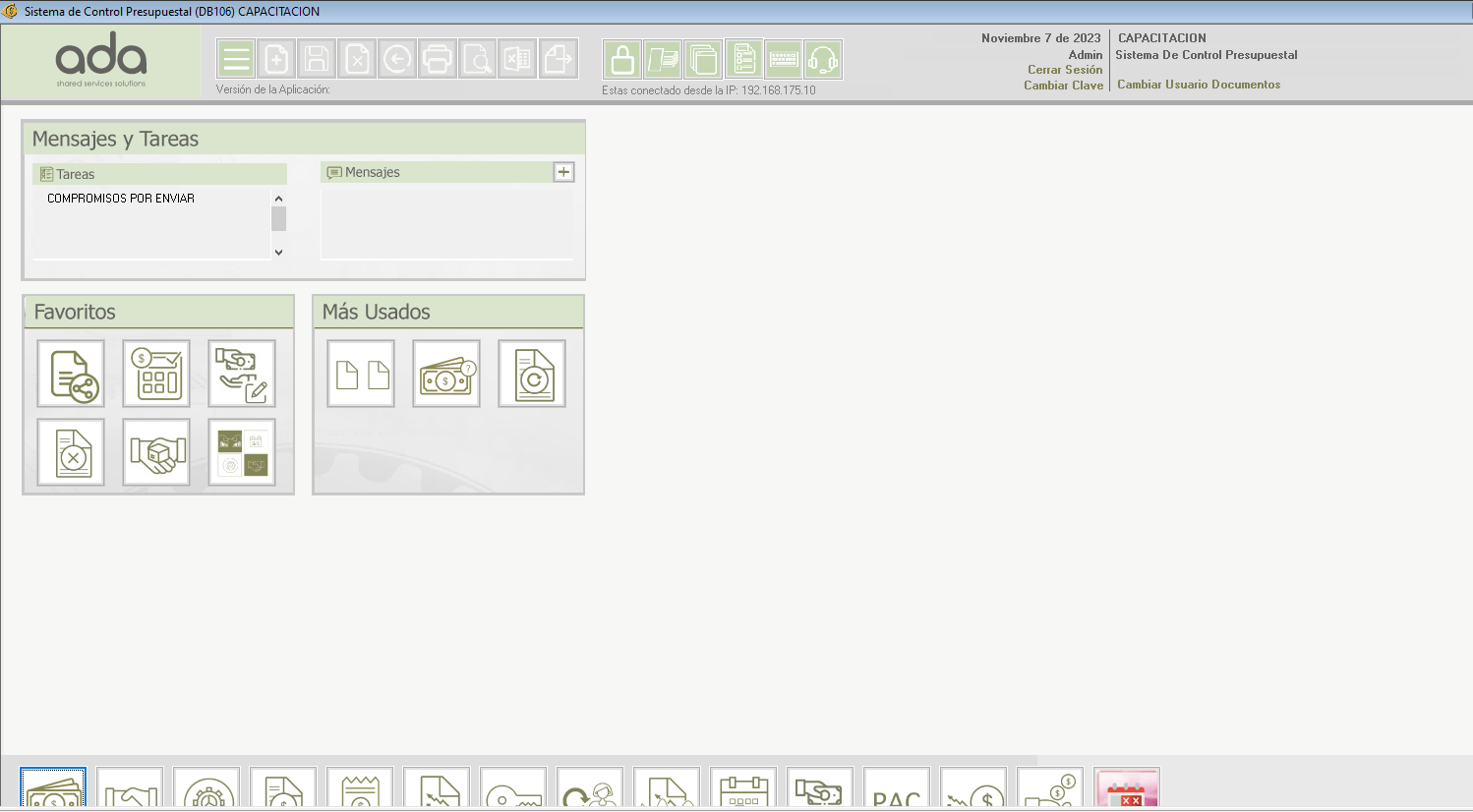Viewport: 1473px width, 812px height.
Task: Open the headset support icon
Action: coord(823,60)
